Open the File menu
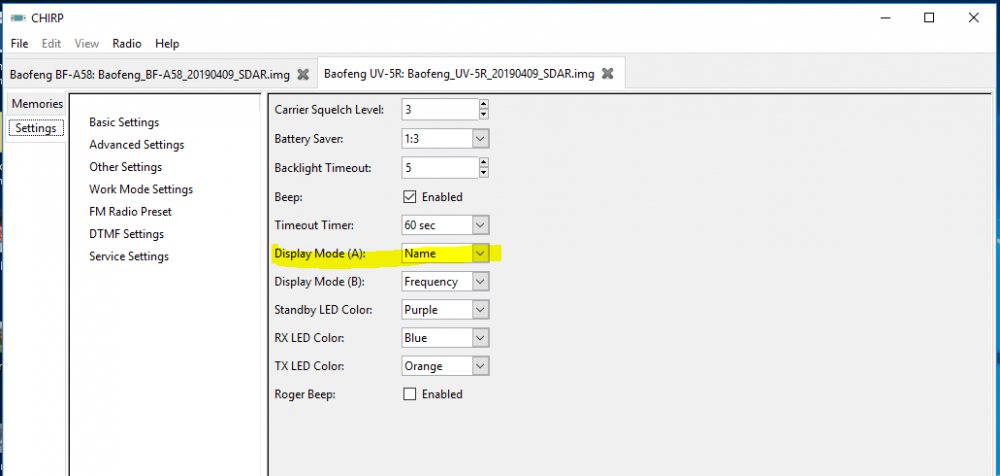Screen dimensions: 1000x476 [x=20, y=43]
